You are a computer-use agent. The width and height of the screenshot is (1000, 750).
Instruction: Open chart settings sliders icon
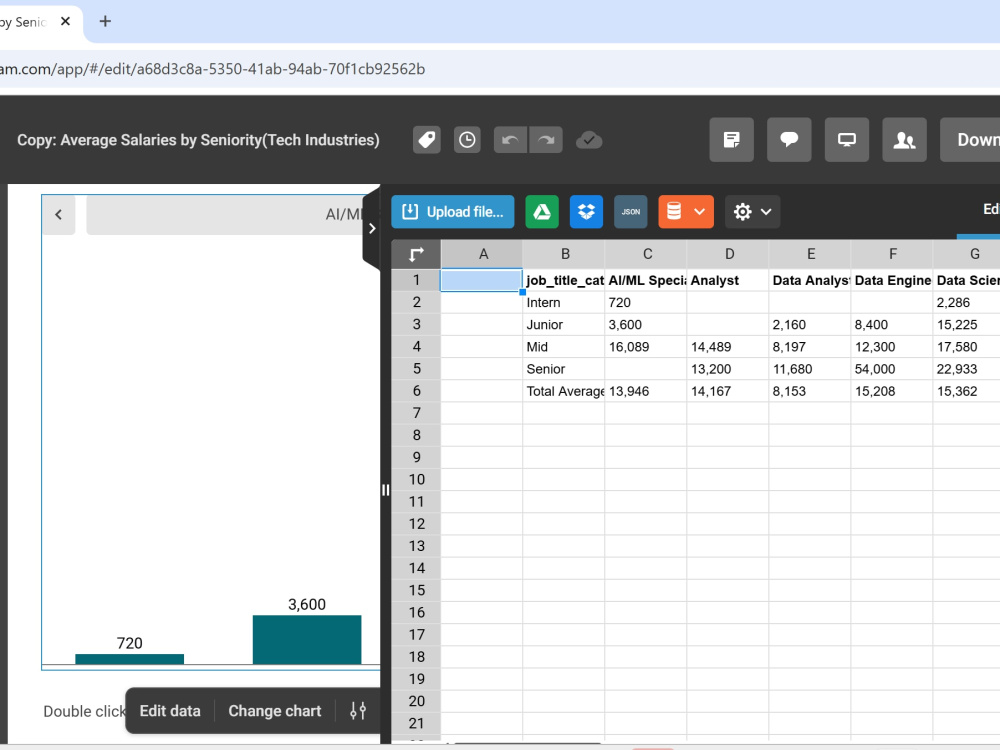point(358,710)
